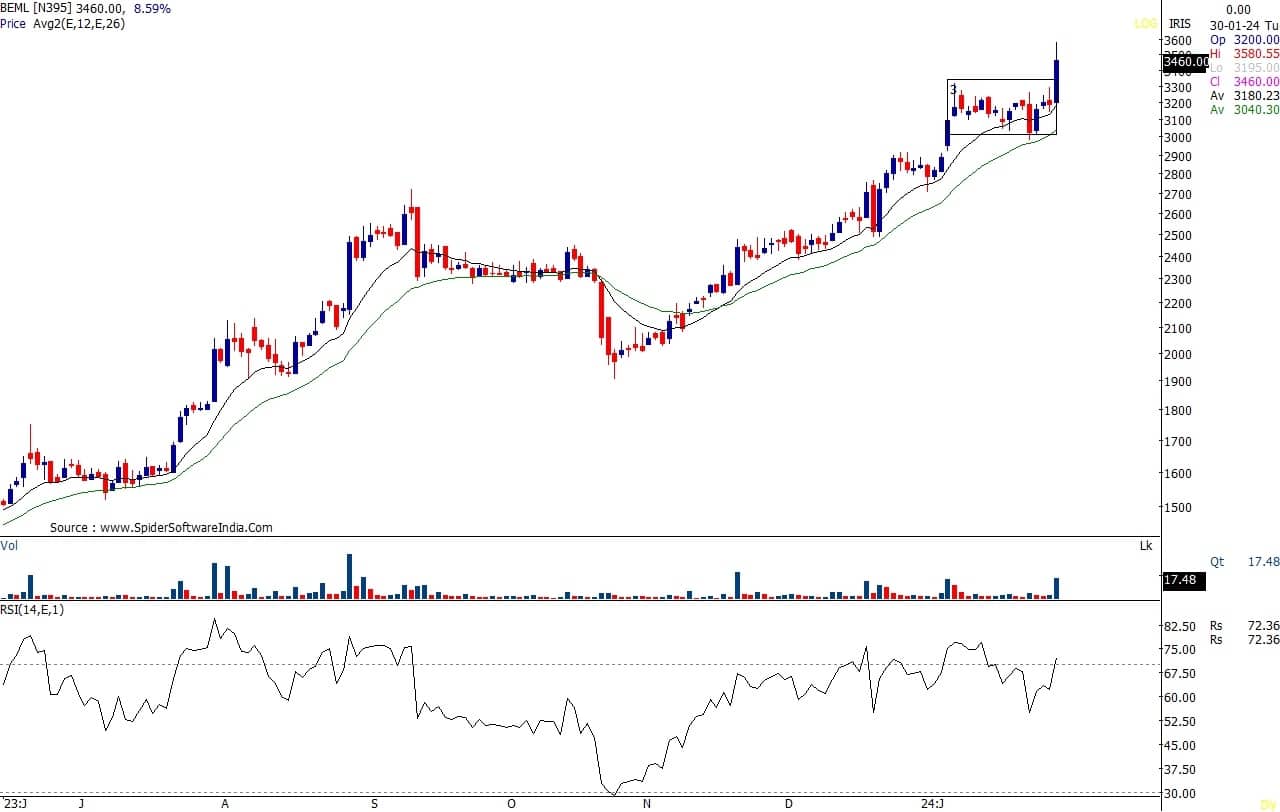1280x812 pixels.
Task: Click the 1500 price axis label
Action: (1177, 507)
